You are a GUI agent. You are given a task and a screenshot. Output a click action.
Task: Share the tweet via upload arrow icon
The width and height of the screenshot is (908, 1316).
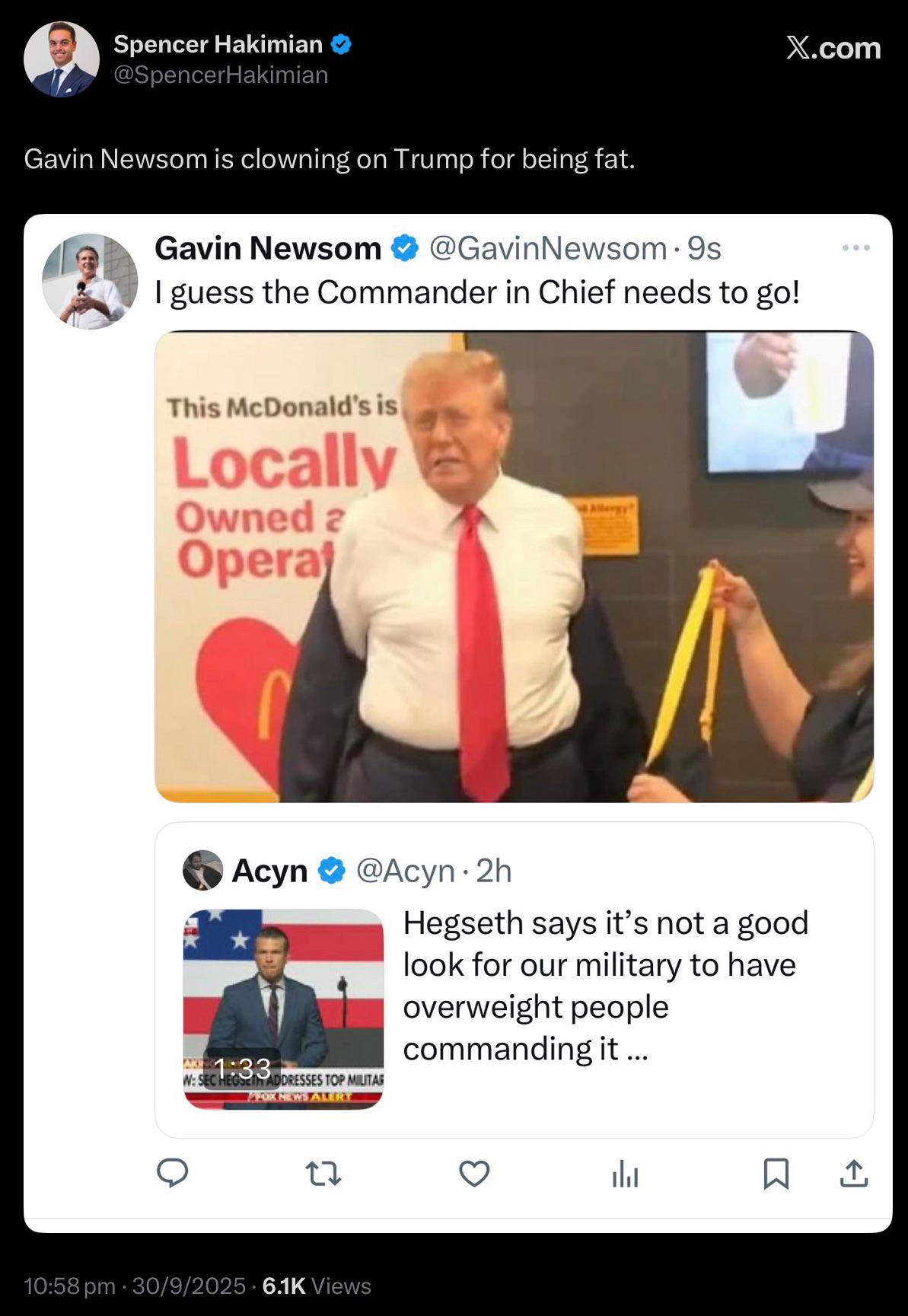[x=854, y=1174]
